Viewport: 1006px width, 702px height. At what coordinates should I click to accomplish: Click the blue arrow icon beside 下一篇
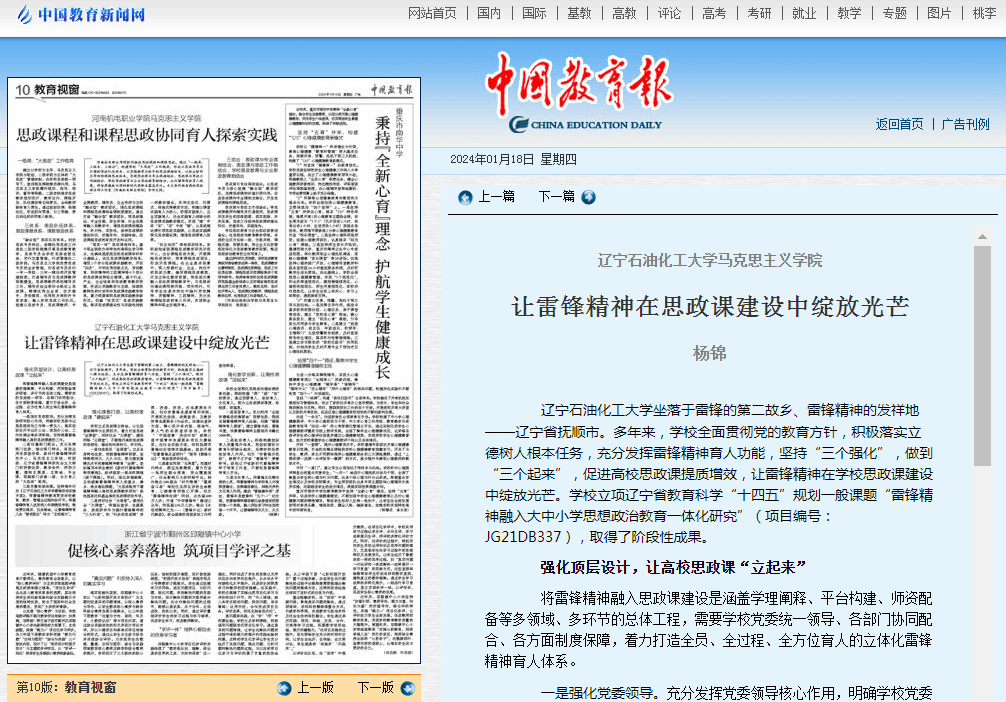[588, 197]
